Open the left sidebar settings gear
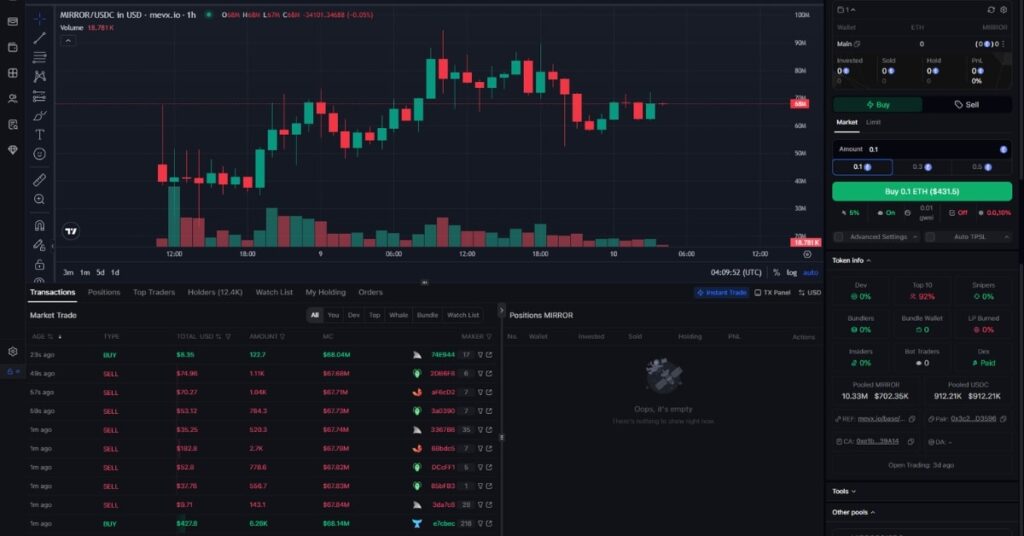The width and height of the screenshot is (1024, 536). point(12,351)
